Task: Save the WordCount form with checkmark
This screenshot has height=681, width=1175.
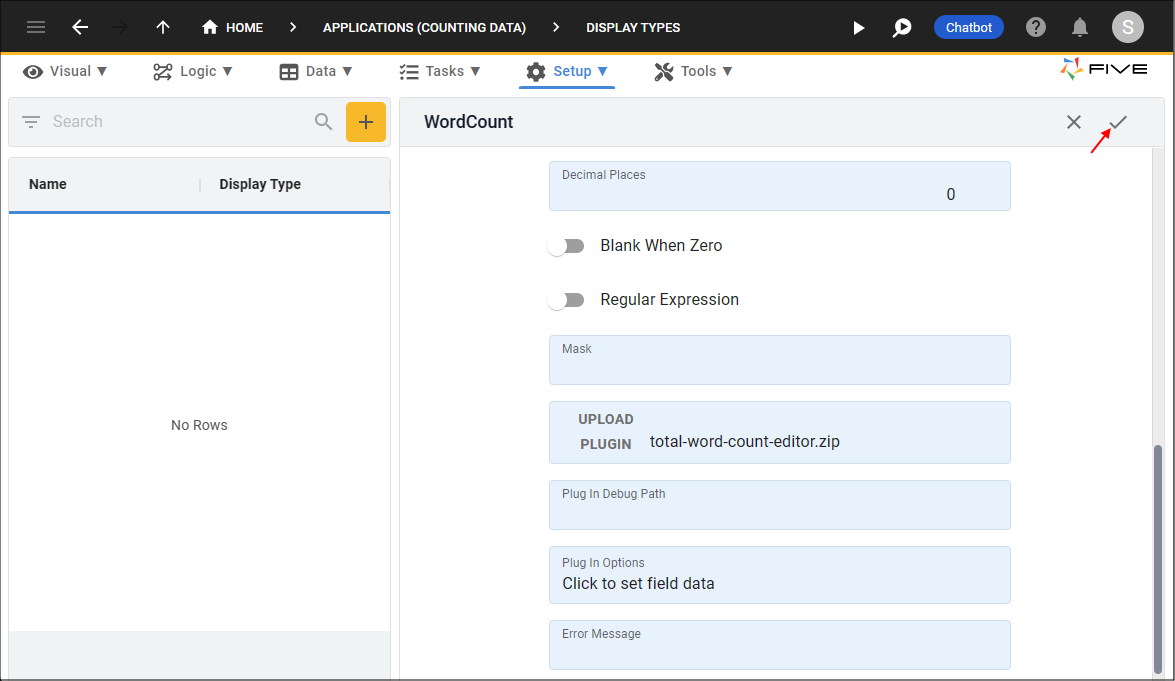Action: (x=1118, y=122)
